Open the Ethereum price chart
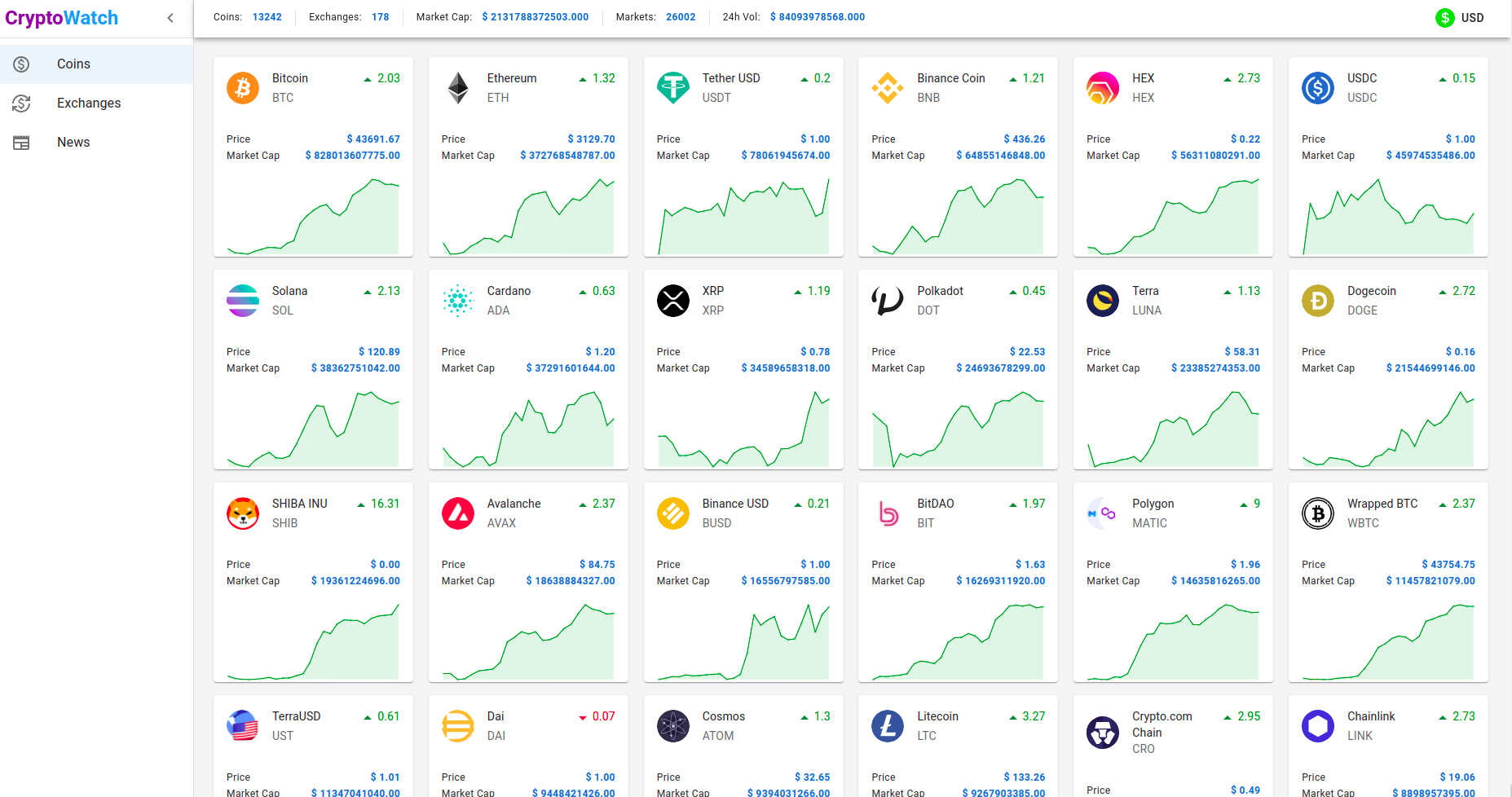The width and height of the screenshot is (1512, 797). [x=528, y=215]
